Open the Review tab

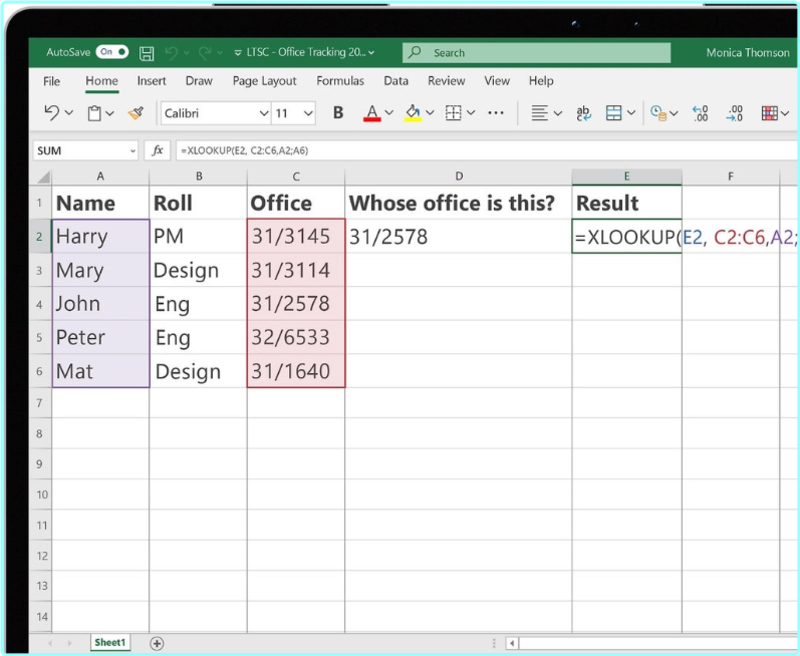pos(446,81)
